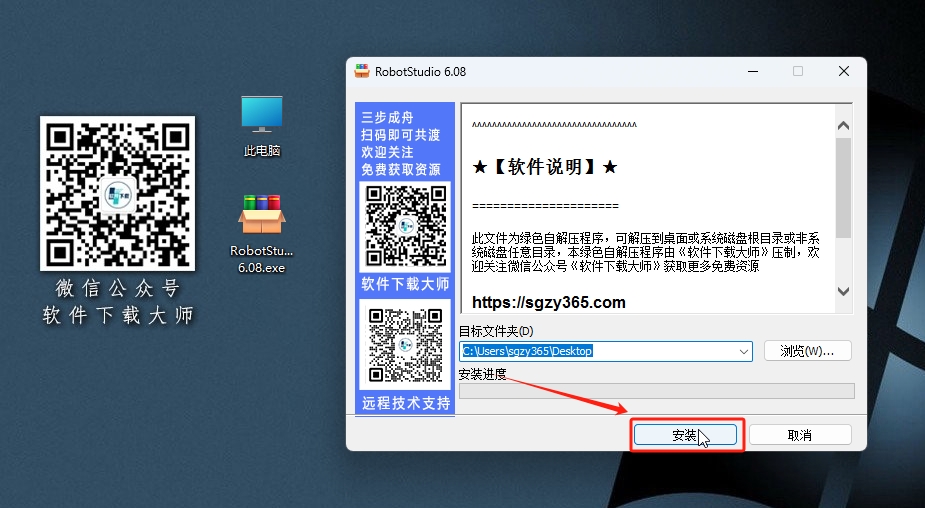Select the RobotStudio 6.08.exe desktop icon
This screenshot has width=925, height=508.
[x=262, y=234]
